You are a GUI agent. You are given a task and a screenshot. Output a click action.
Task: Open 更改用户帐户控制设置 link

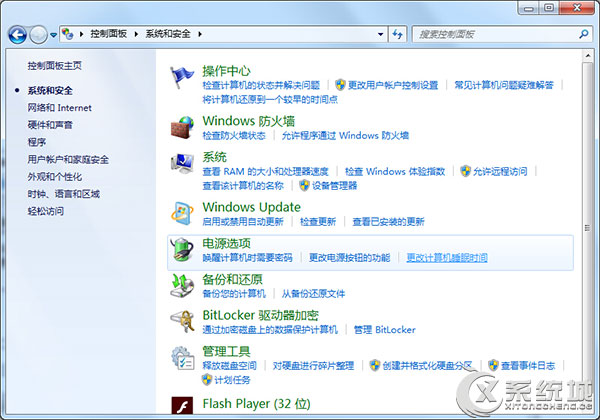(393, 85)
